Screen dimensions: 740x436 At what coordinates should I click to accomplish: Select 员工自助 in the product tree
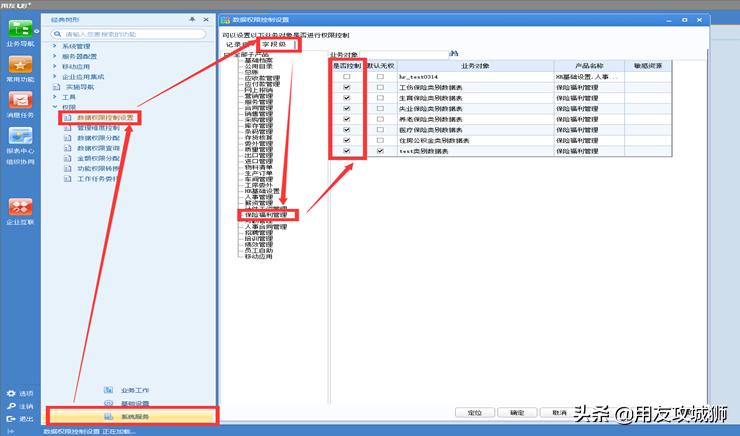coord(259,251)
